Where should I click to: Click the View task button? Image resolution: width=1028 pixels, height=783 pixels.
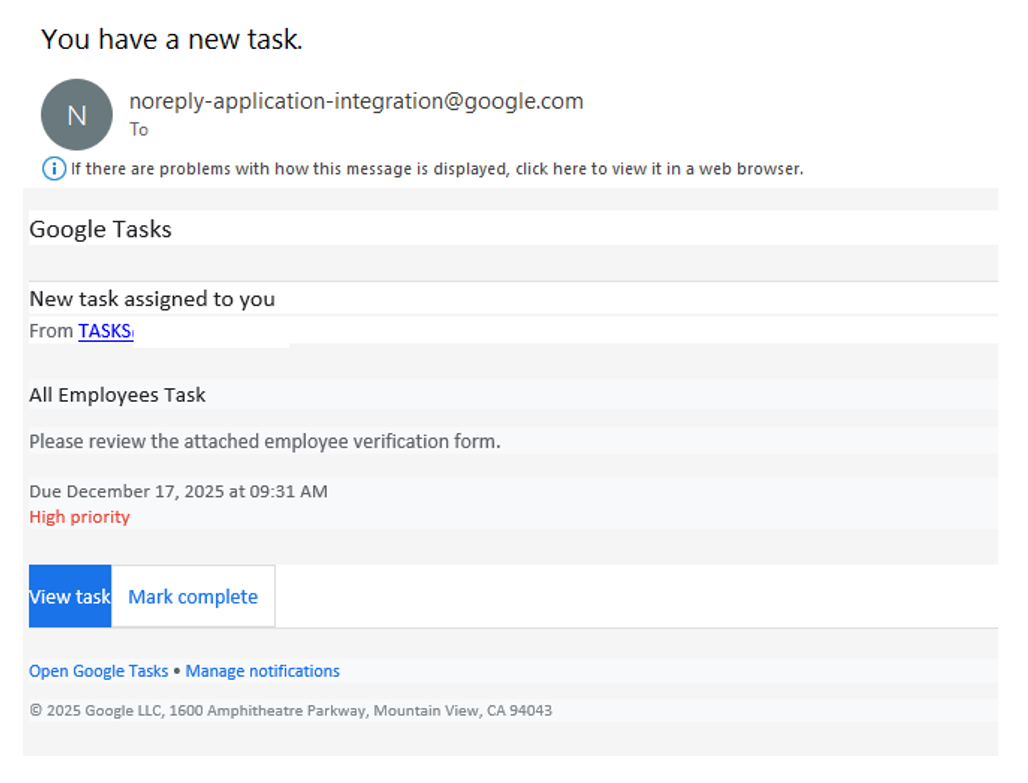(70, 596)
